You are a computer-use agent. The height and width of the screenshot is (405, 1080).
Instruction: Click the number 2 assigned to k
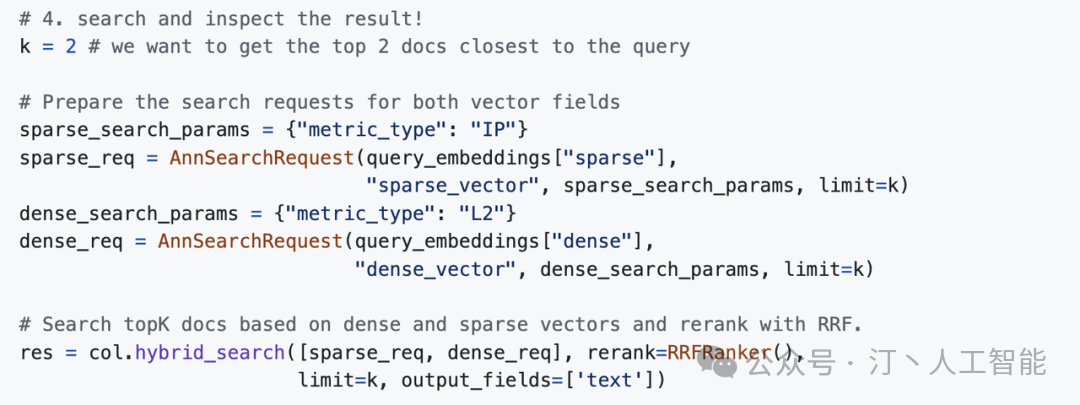pos(71,47)
